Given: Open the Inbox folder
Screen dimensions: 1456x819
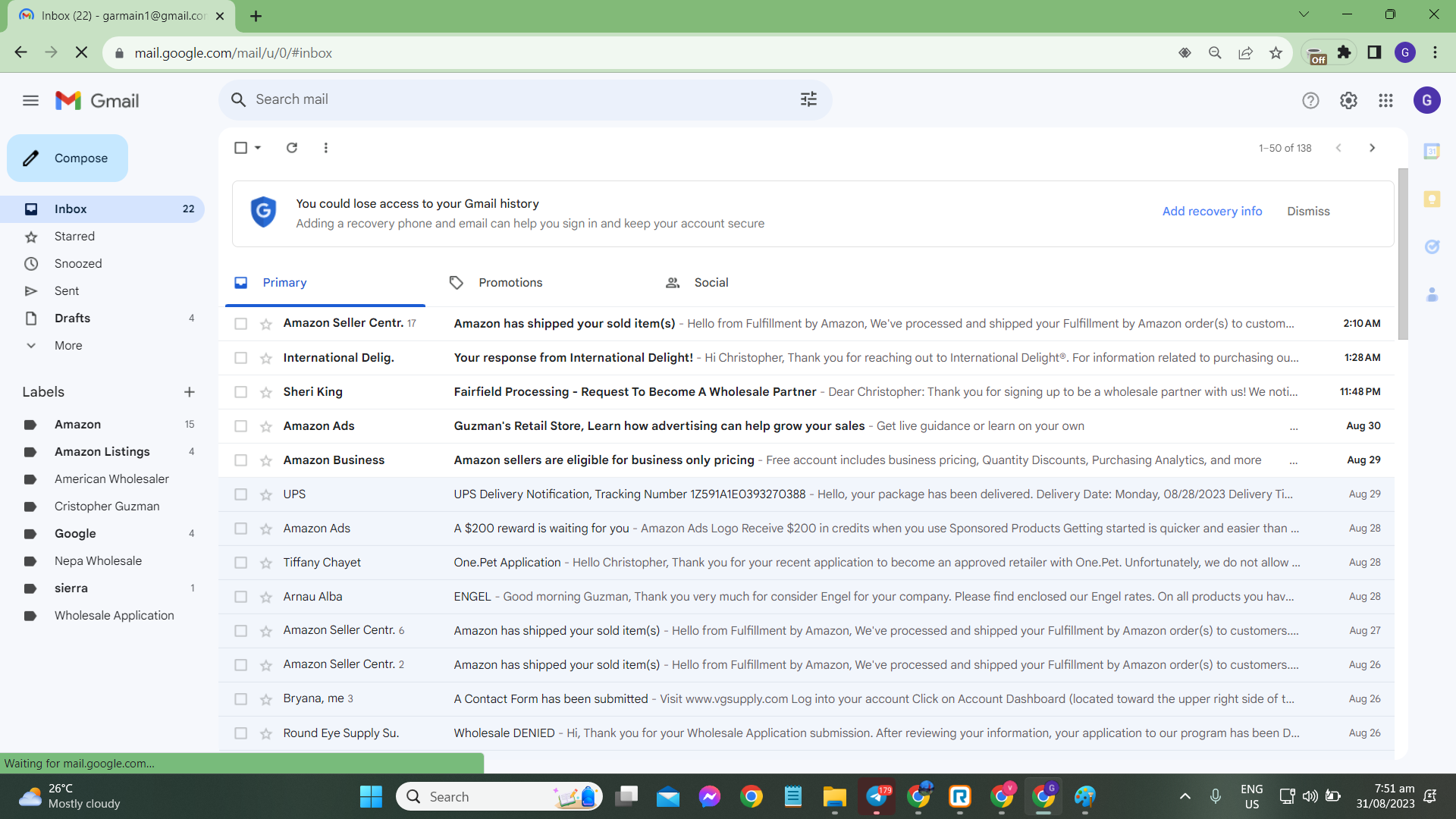Looking at the screenshot, I should pos(102,209).
